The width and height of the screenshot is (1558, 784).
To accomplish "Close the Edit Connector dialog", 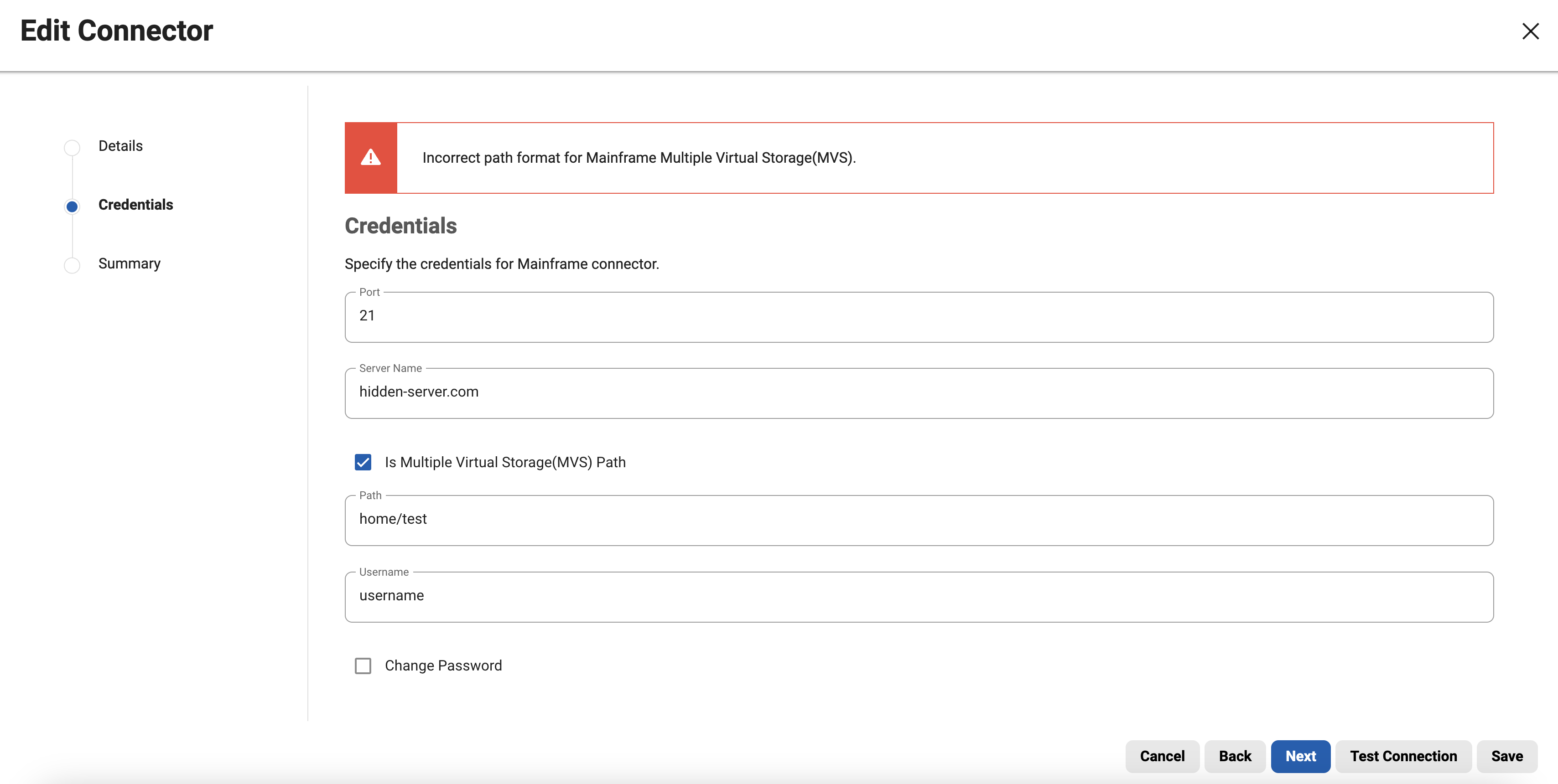I will pyautogui.click(x=1530, y=31).
